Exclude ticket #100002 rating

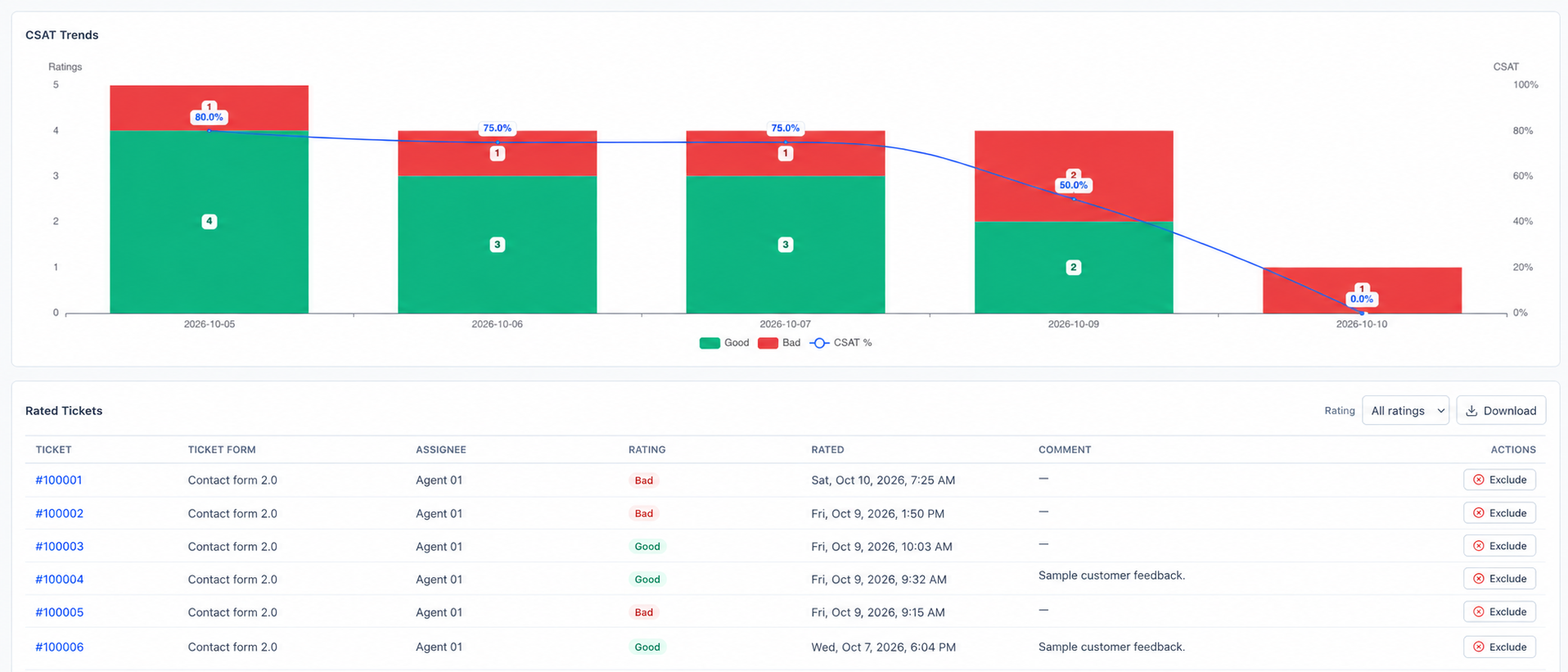coord(1499,512)
